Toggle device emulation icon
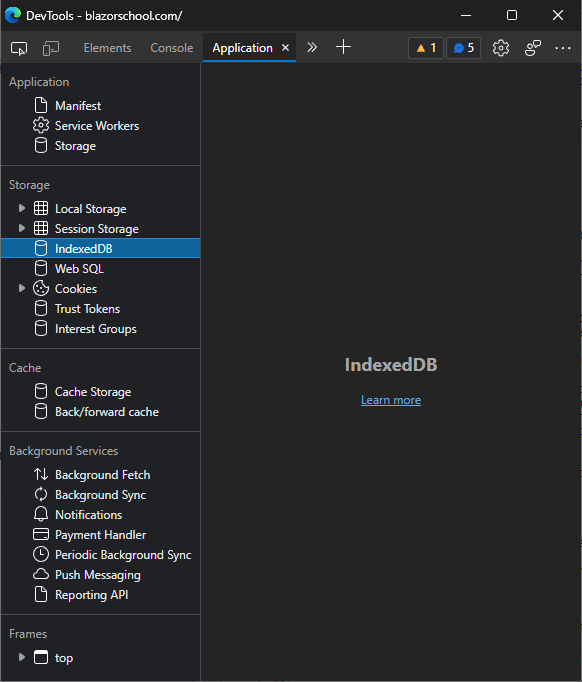 [51, 48]
